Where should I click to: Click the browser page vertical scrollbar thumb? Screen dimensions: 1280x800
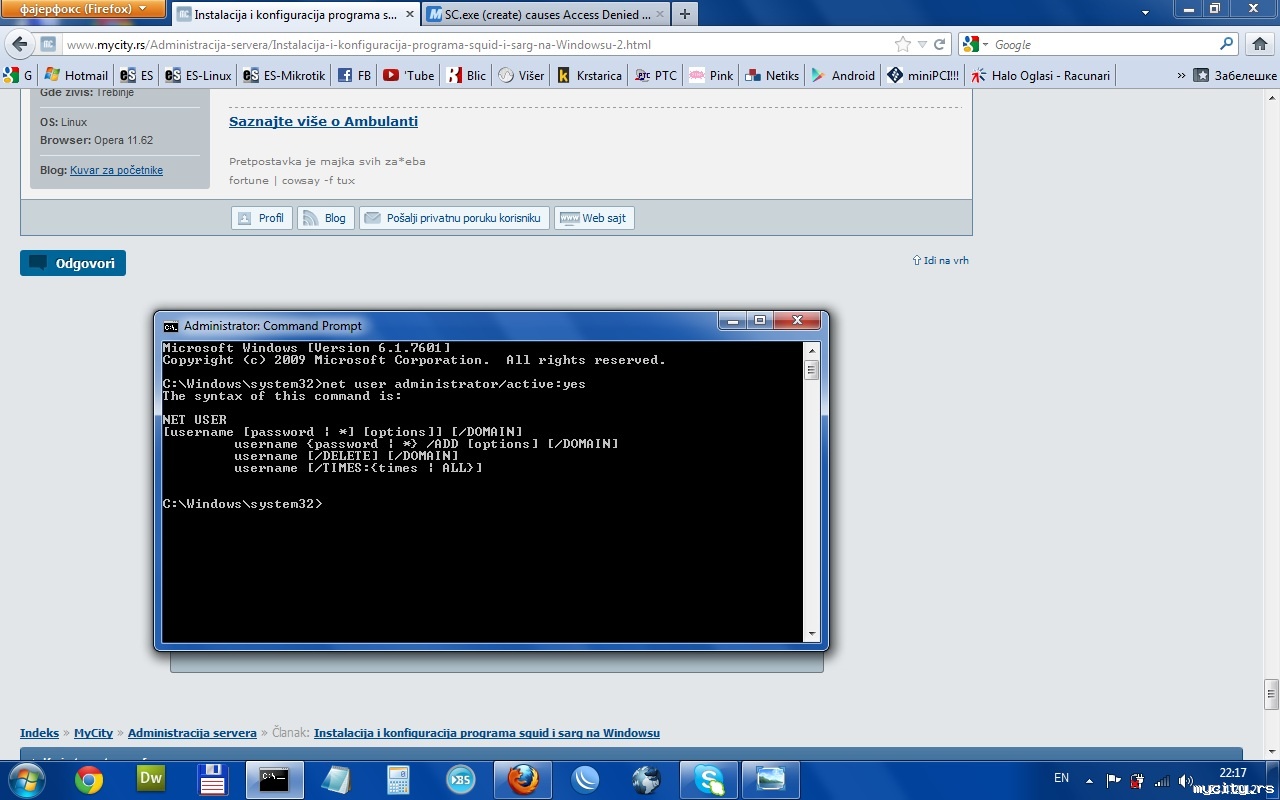pos(1271,693)
